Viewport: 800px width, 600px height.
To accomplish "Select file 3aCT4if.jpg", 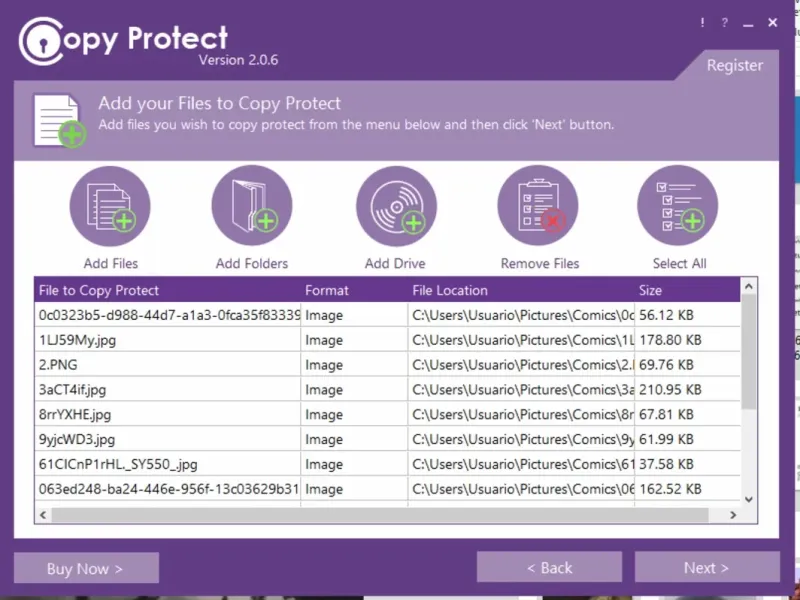I will (387, 390).
